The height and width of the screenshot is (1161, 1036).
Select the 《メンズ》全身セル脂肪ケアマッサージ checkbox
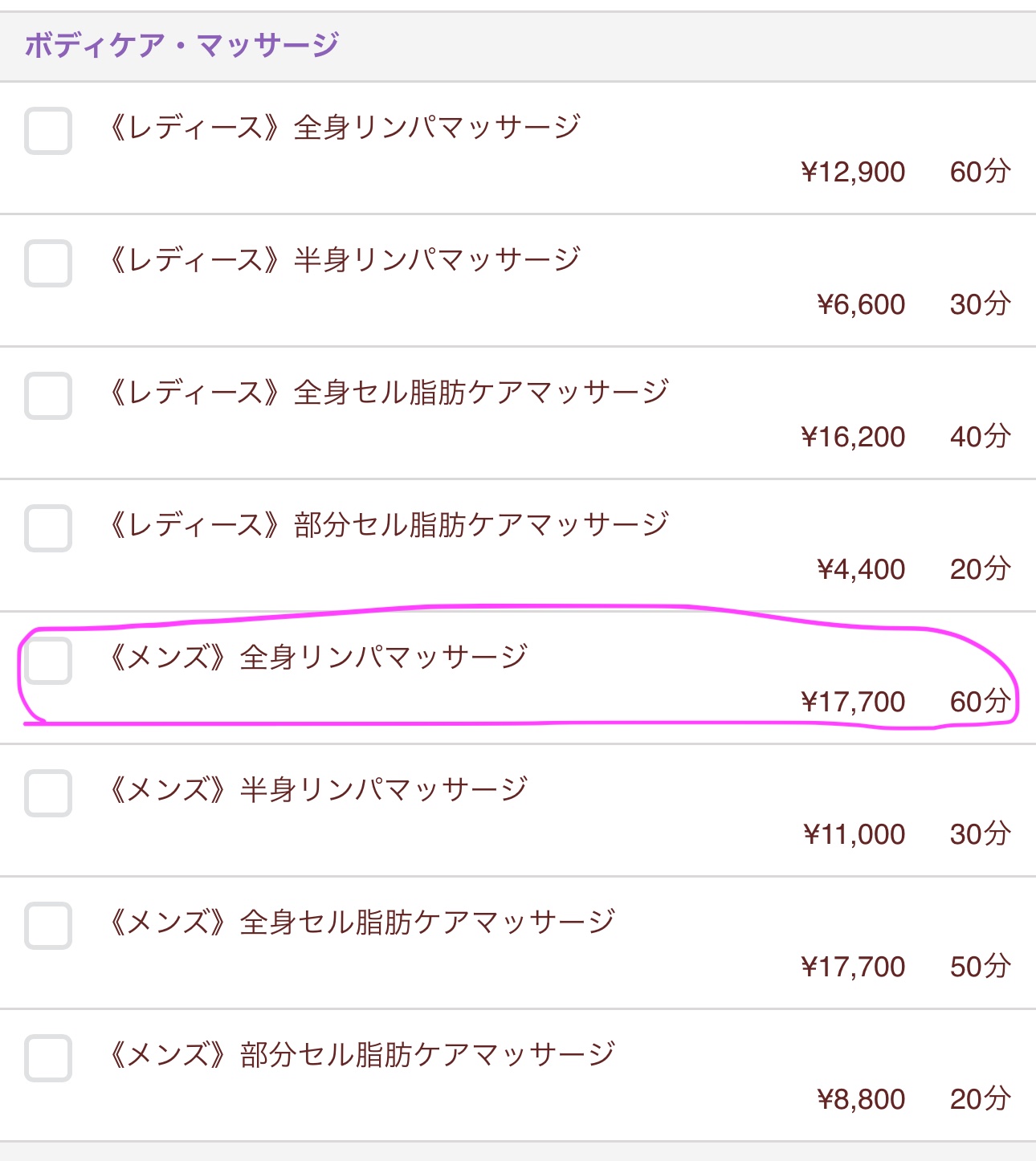tap(48, 926)
